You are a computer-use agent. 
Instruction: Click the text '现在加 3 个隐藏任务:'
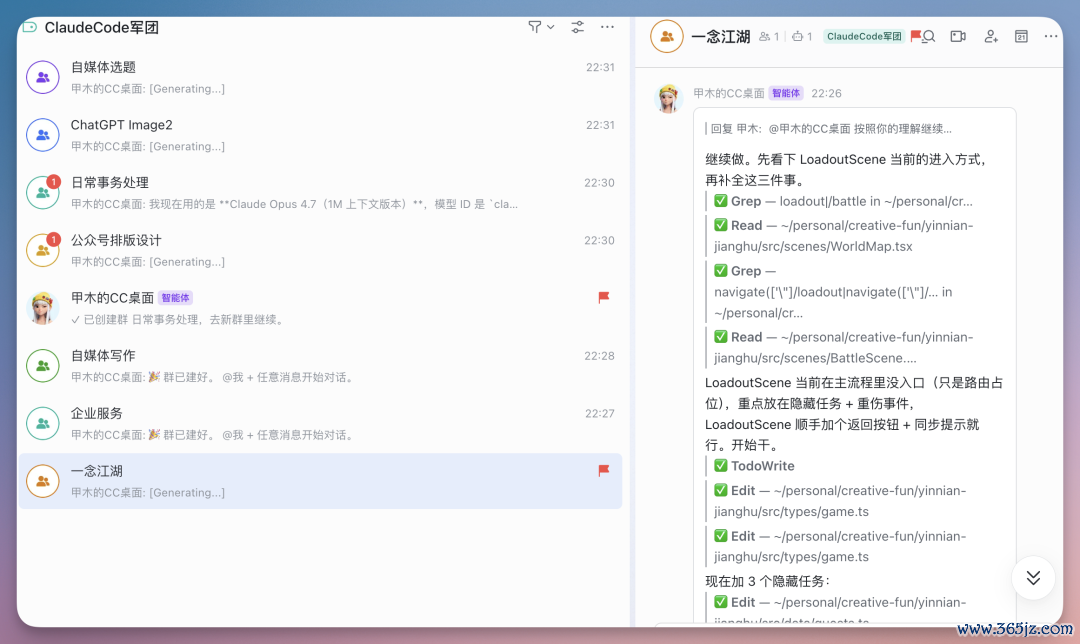click(768, 581)
